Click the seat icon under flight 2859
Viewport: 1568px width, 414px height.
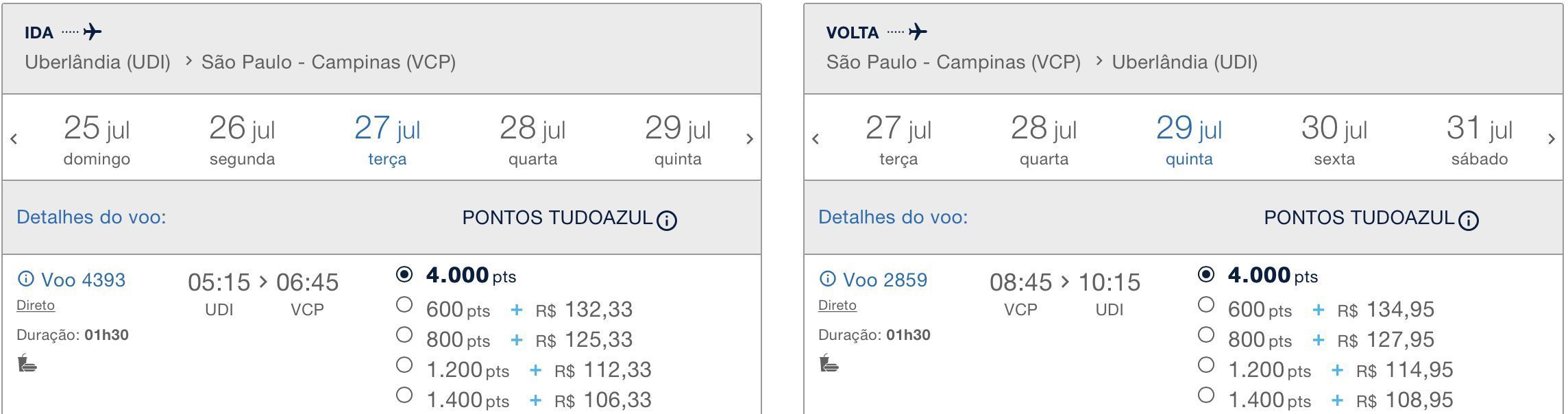[829, 363]
